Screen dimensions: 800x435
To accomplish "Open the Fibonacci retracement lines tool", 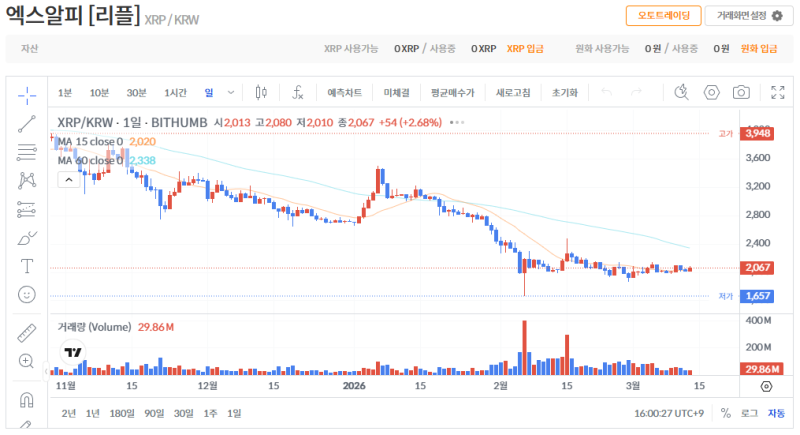I will click(27, 152).
